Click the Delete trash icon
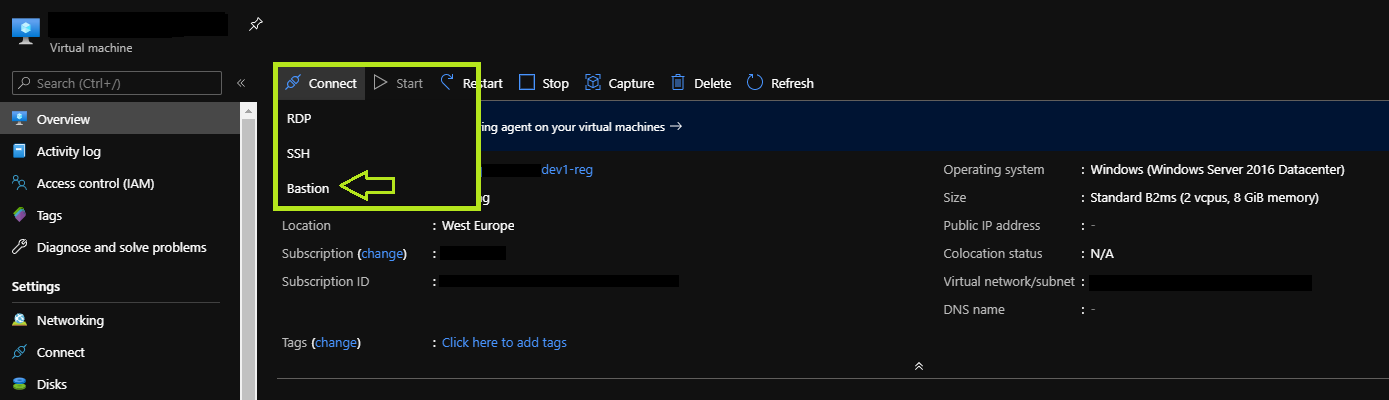1389x400 pixels. coord(678,83)
